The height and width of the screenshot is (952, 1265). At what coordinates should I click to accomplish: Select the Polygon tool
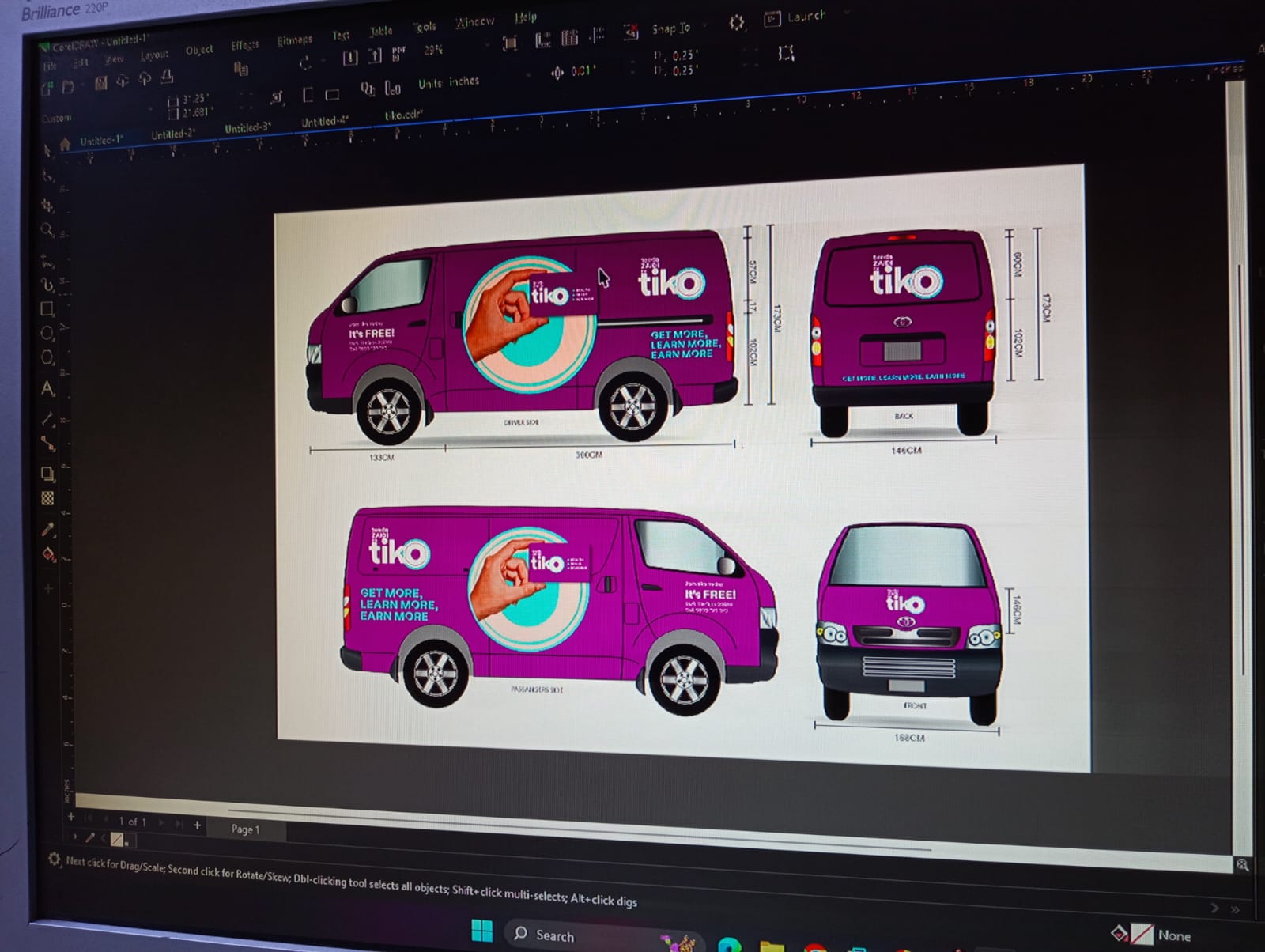click(x=47, y=357)
